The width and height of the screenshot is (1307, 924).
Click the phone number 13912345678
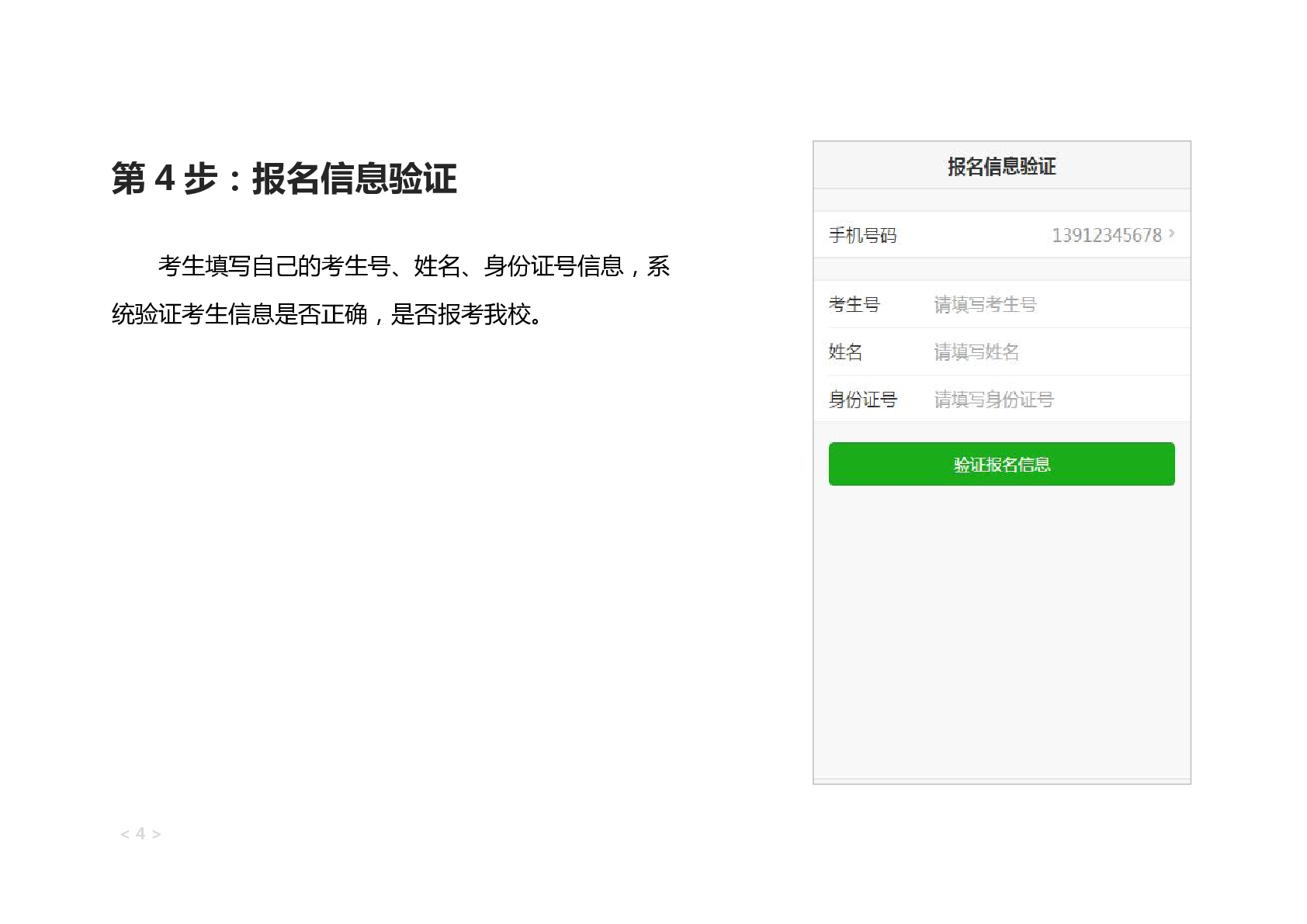(x=1106, y=235)
